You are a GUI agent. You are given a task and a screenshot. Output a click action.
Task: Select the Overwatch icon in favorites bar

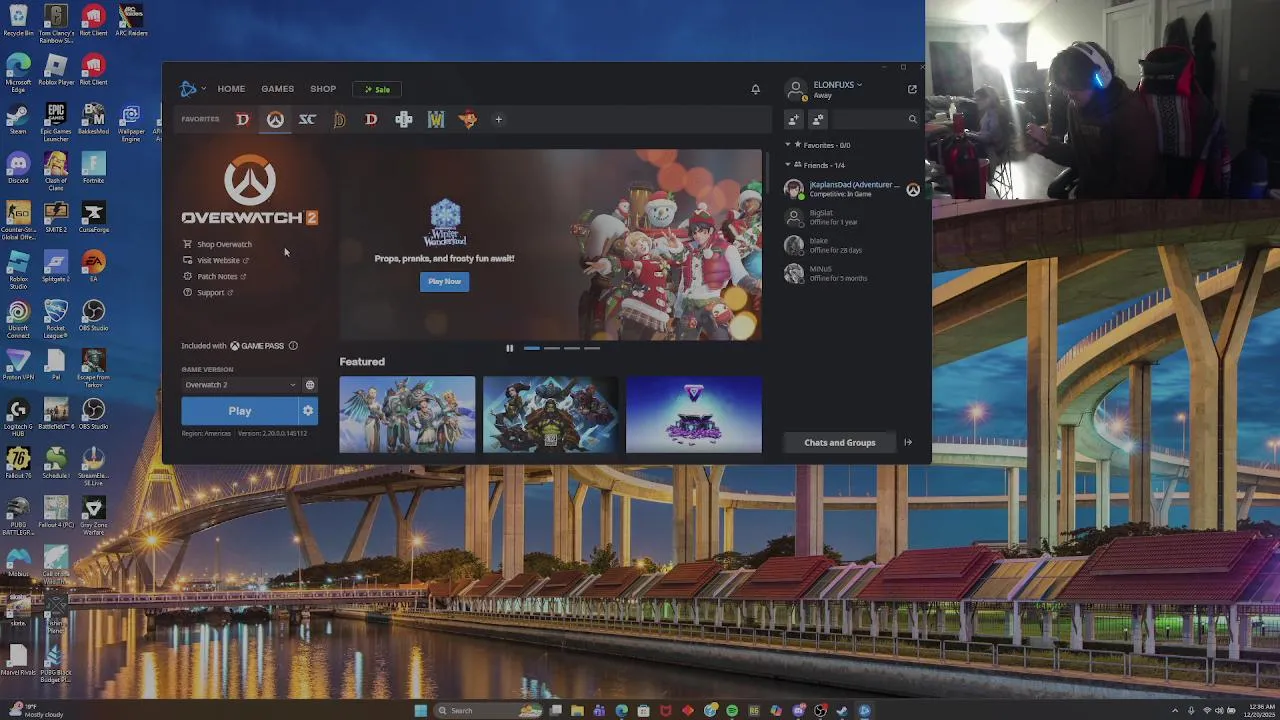tap(275, 120)
